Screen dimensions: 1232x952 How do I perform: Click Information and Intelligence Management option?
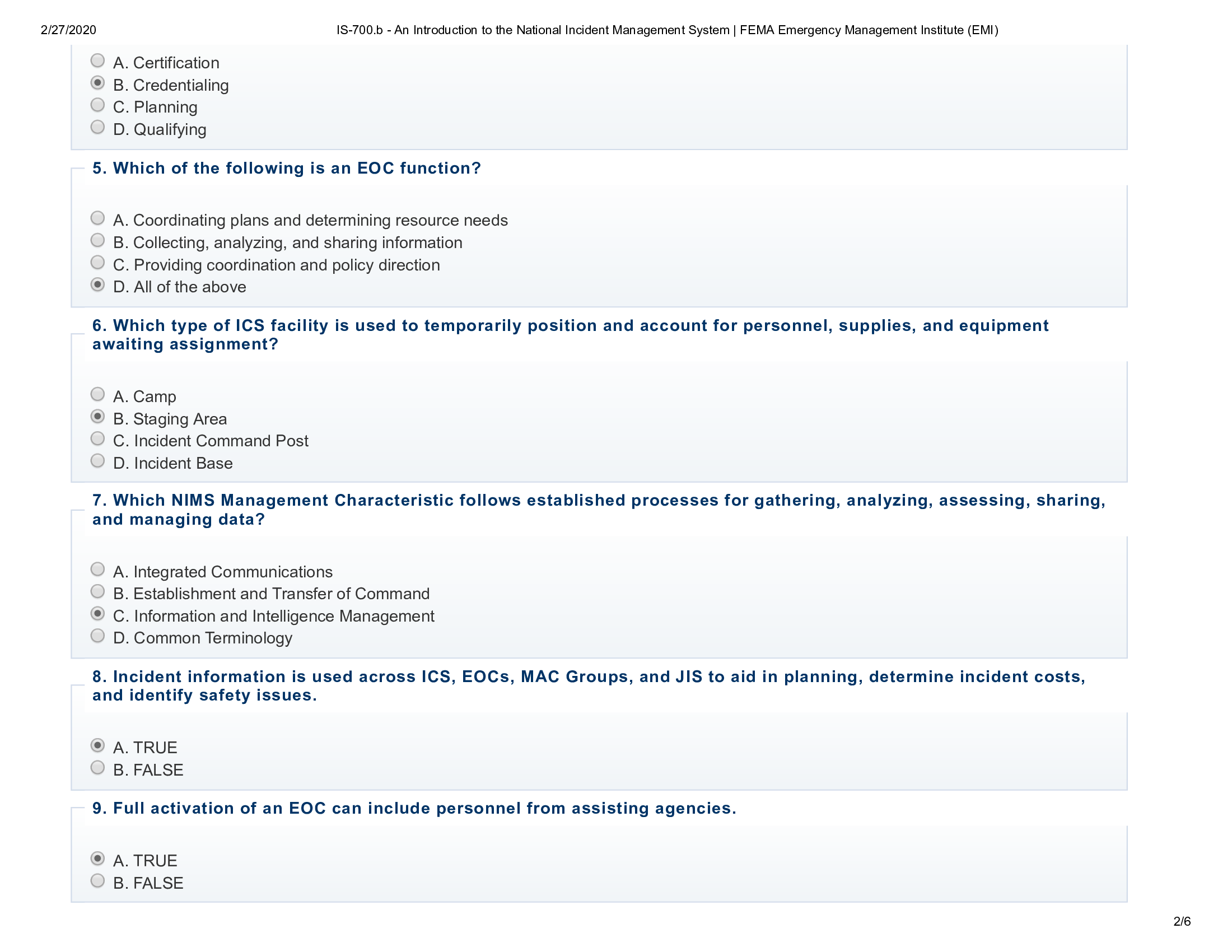tap(97, 614)
